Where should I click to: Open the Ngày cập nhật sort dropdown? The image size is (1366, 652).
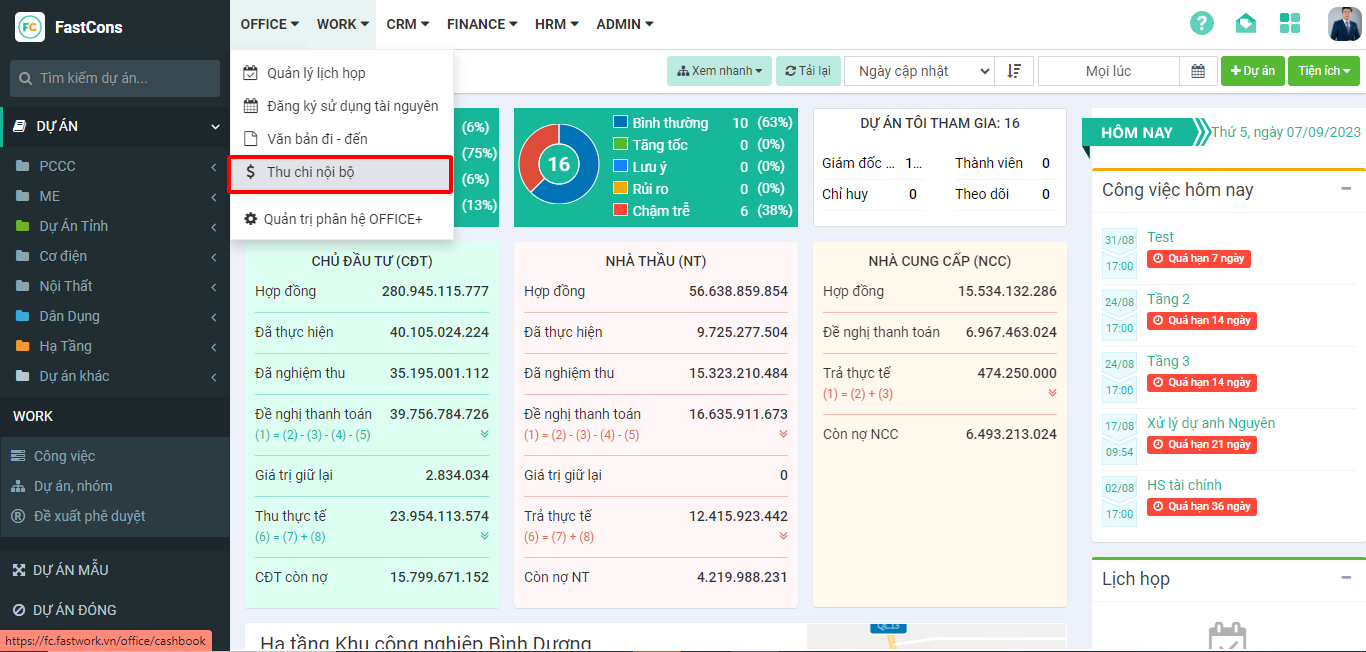920,71
